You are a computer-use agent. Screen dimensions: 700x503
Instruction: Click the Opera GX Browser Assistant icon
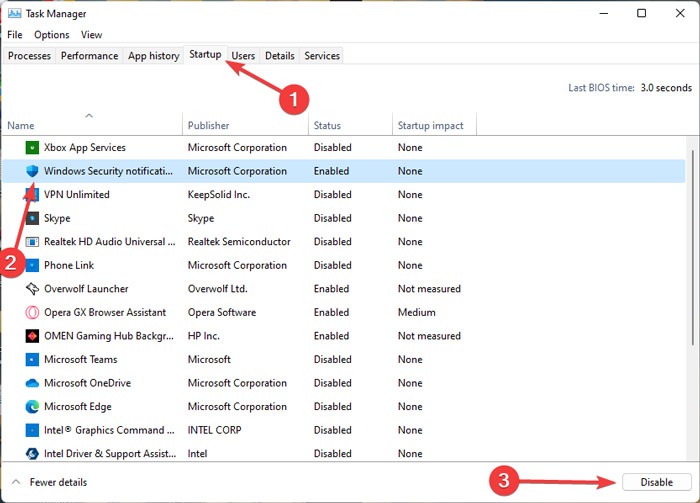click(x=32, y=312)
